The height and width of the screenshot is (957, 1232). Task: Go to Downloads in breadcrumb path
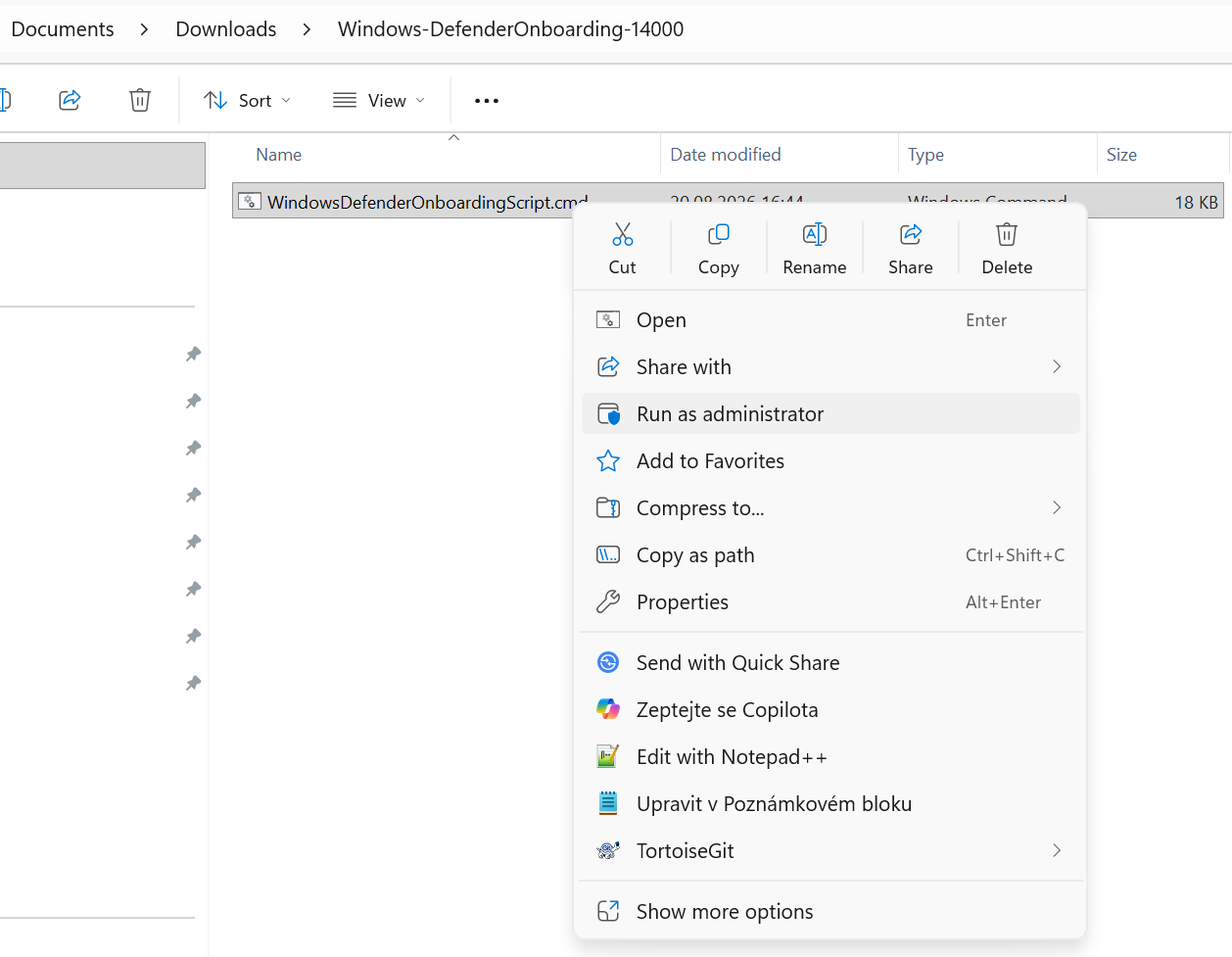click(226, 29)
